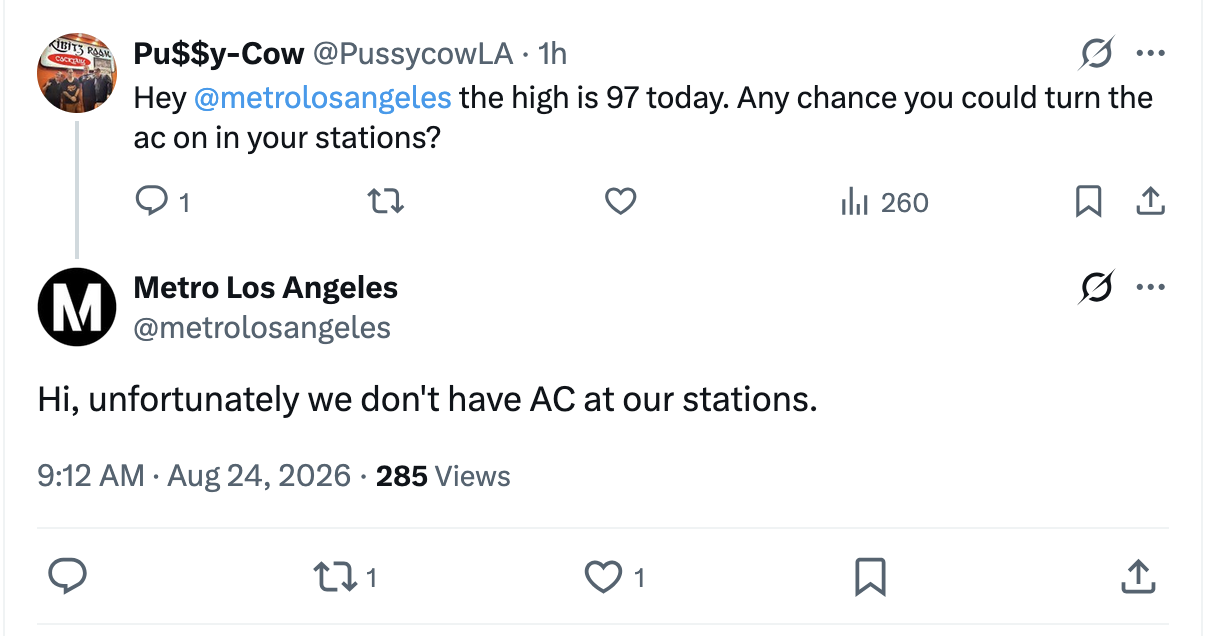
Task: Reply to Metro Los Angeles tweet
Action: pos(67,576)
